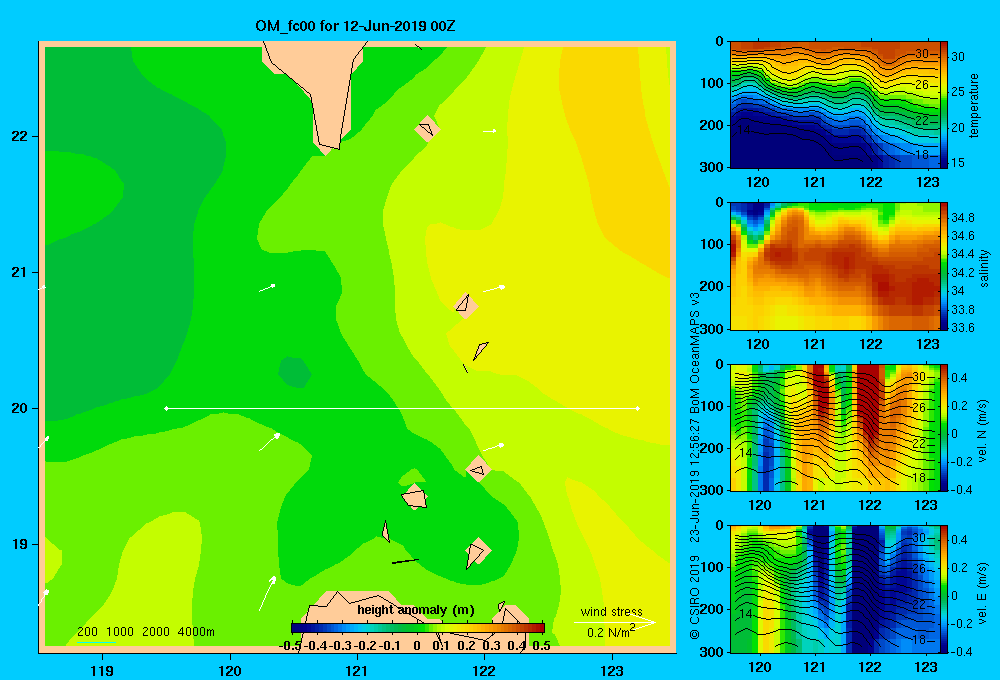Open the northward velocity section plot

834,427
